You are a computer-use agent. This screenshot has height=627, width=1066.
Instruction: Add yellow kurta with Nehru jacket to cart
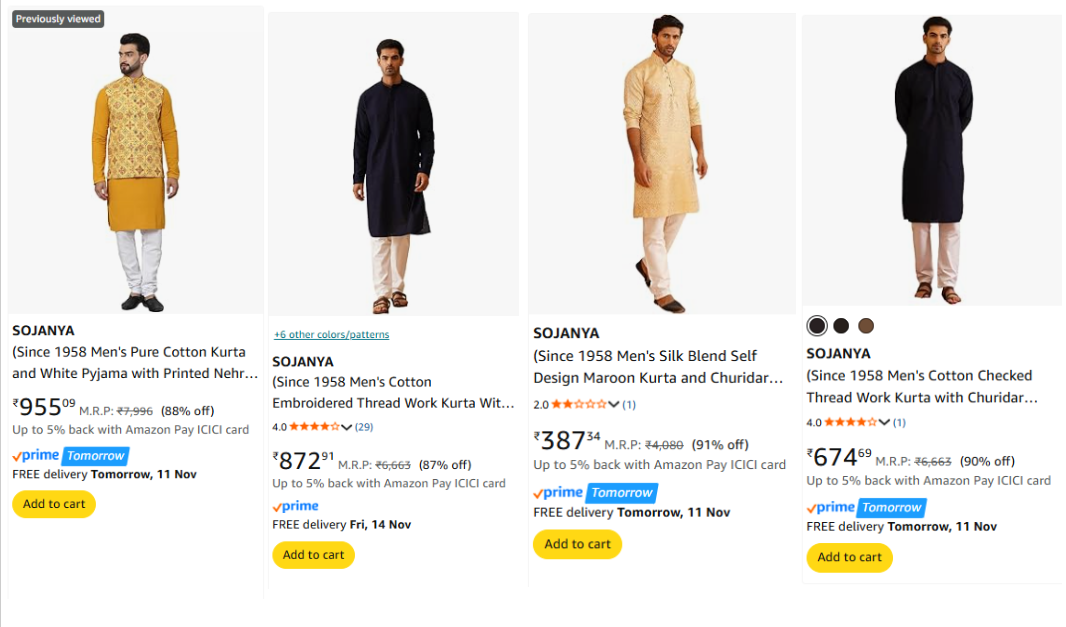coord(54,504)
